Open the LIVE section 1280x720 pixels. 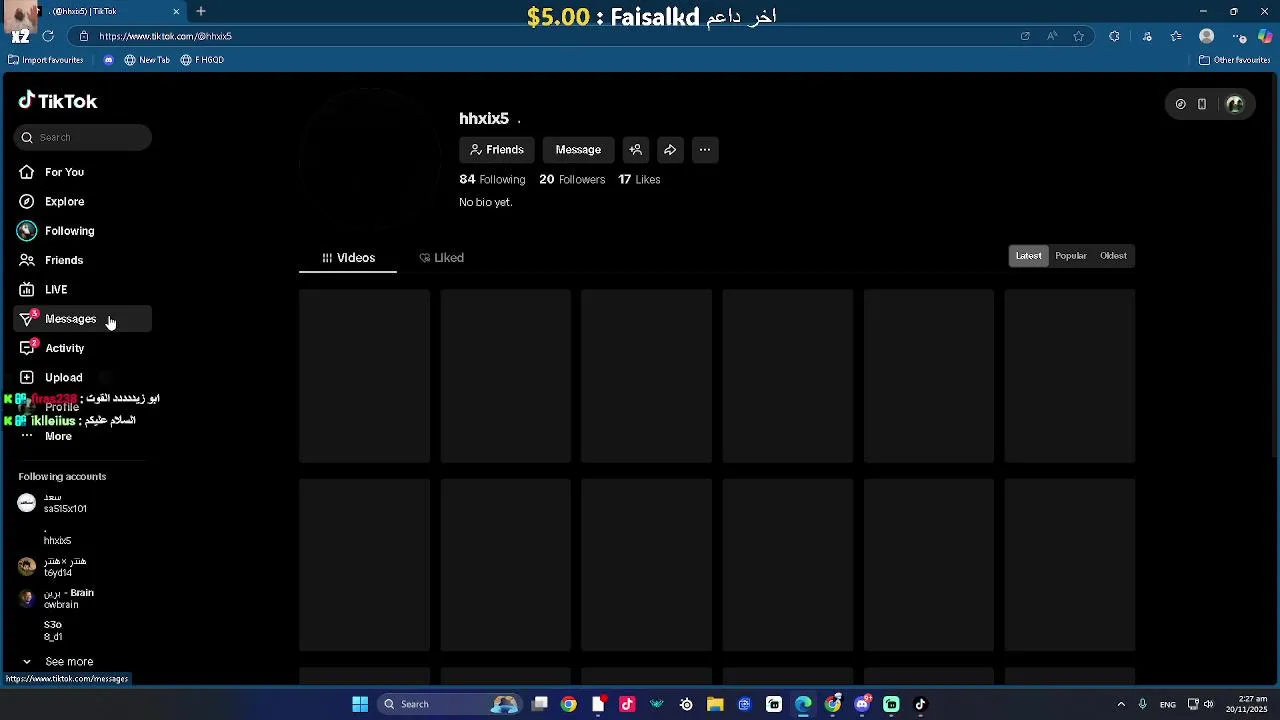[x=82, y=289]
